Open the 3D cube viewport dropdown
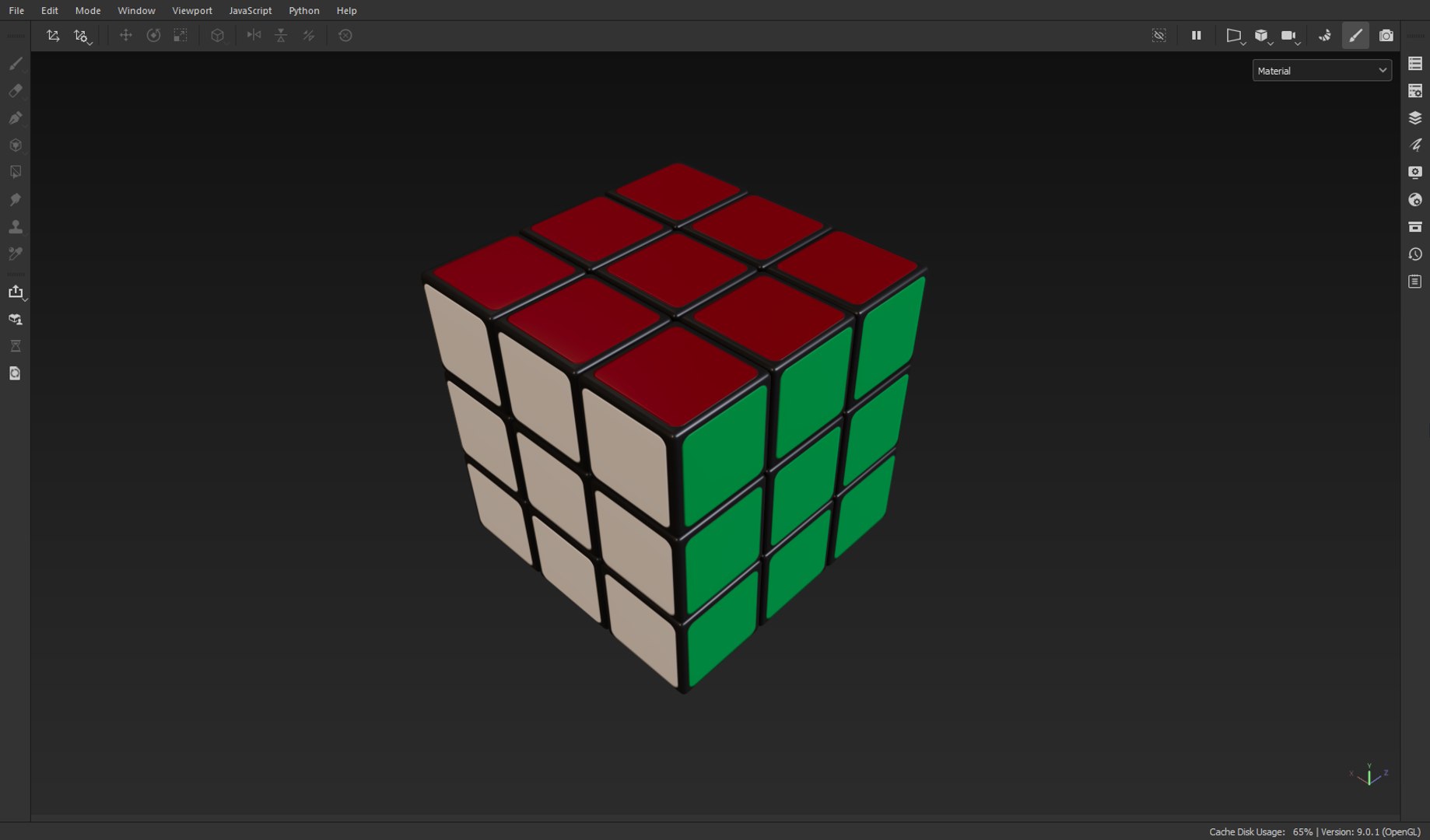The image size is (1430, 840). (x=1263, y=36)
